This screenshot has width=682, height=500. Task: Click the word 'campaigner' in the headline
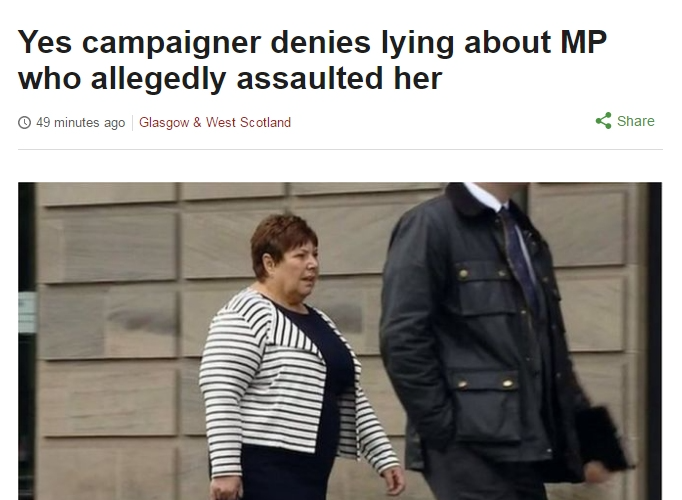171,43
